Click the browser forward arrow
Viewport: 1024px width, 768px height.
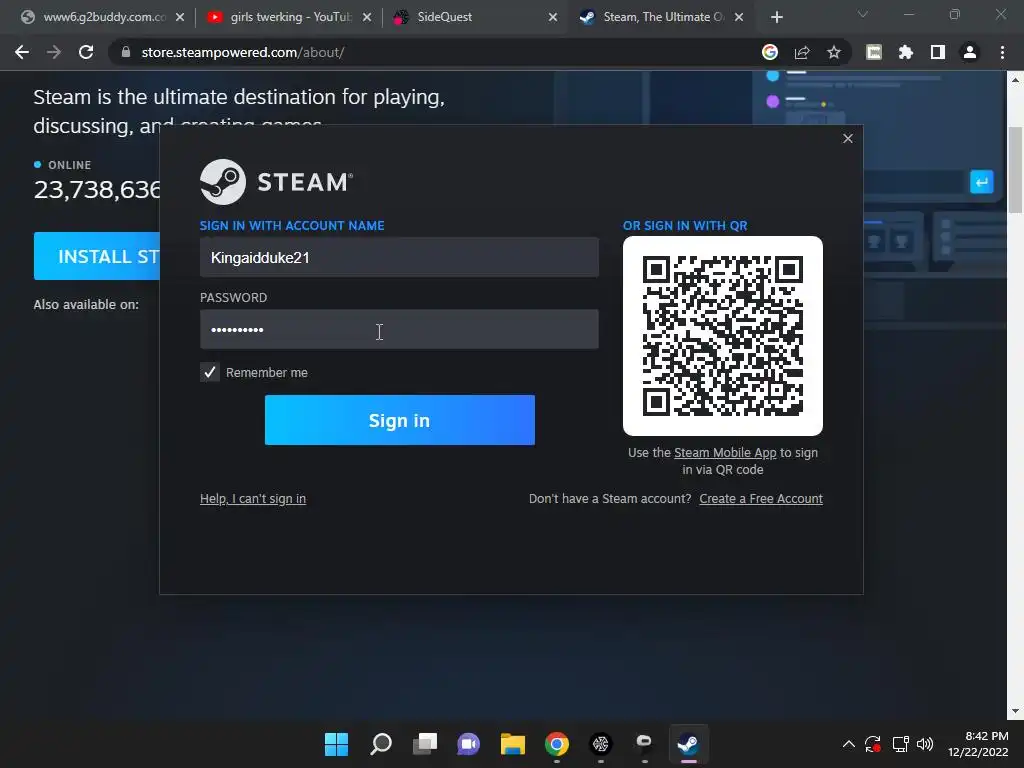tap(54, 52)
